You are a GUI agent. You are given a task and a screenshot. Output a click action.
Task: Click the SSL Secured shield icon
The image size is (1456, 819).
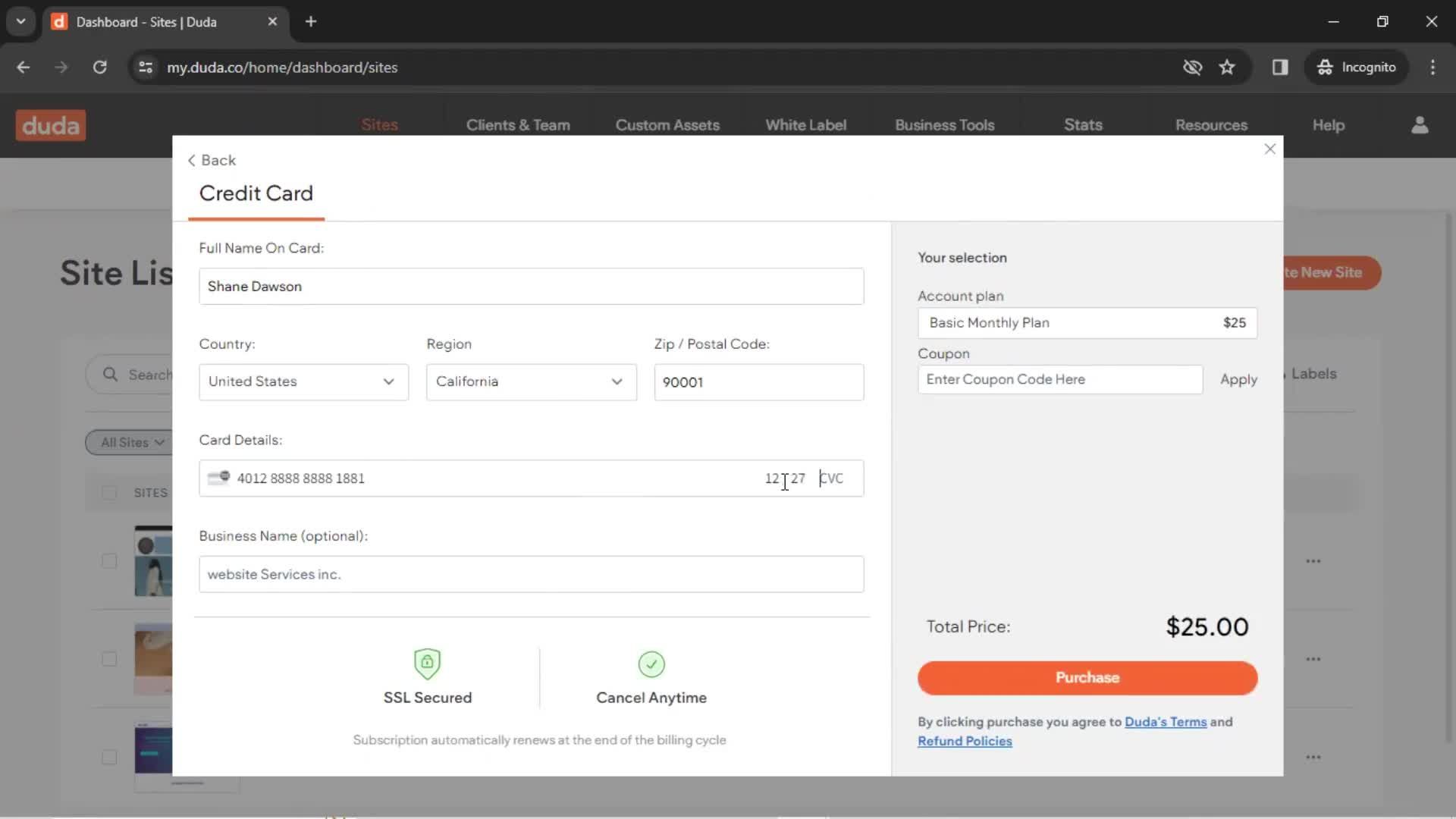pyautogui.click(x=427, y=664)
